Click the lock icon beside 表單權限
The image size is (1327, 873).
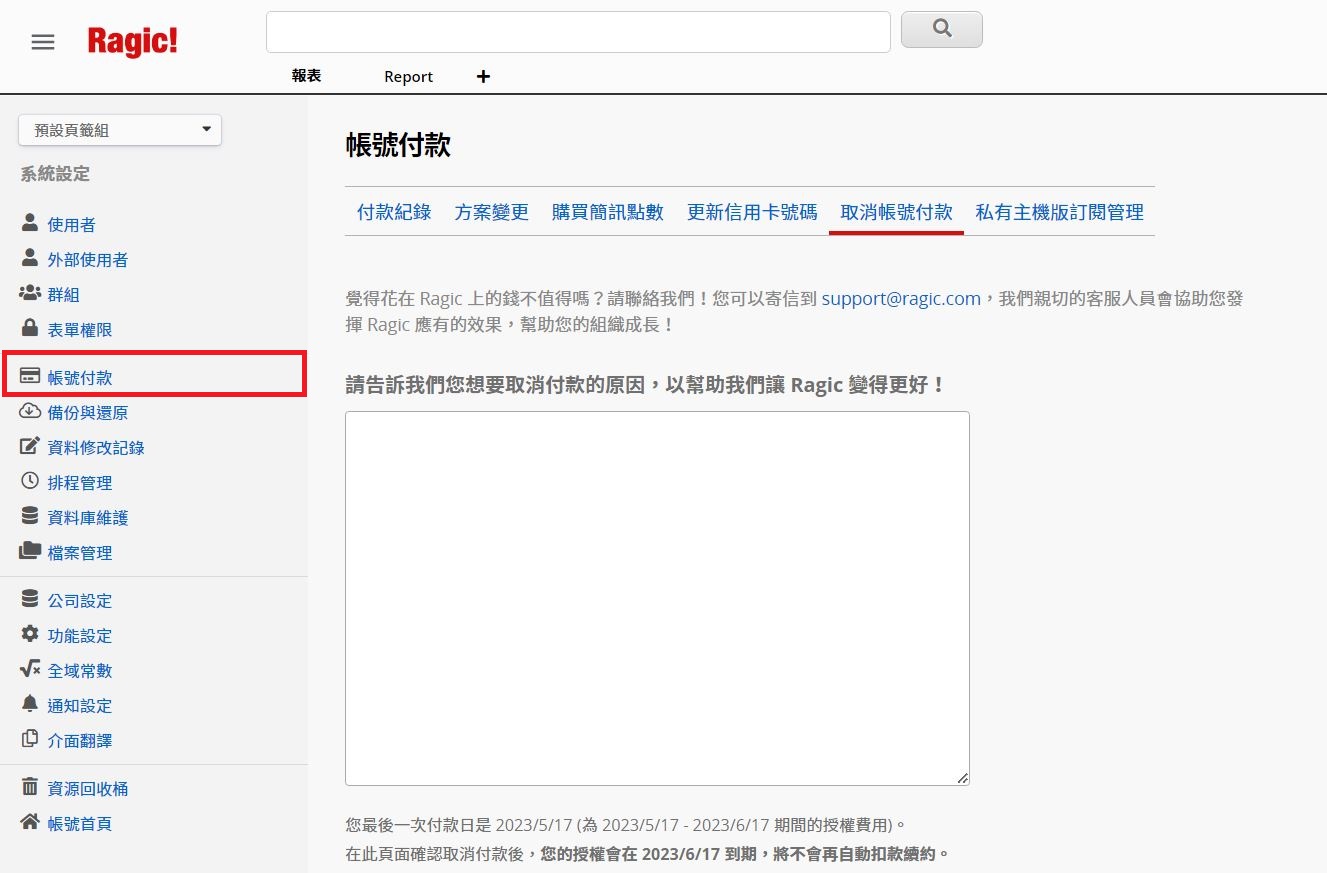coord(30,328)
